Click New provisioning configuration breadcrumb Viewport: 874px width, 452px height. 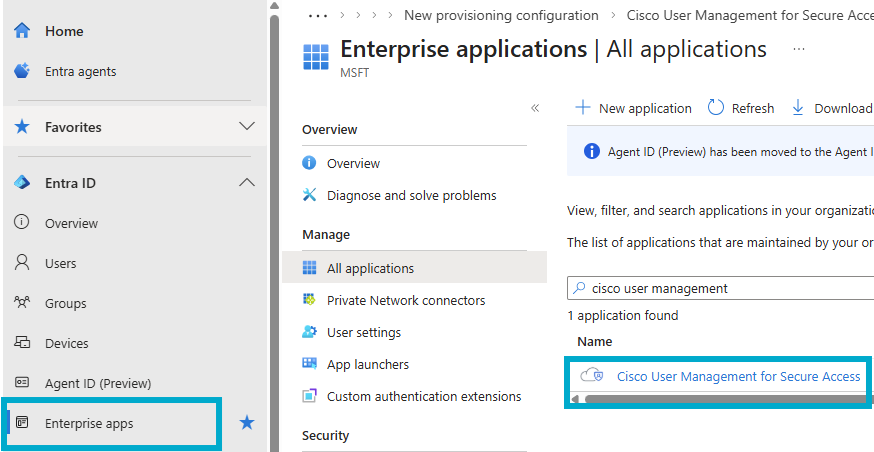point(501,15)
